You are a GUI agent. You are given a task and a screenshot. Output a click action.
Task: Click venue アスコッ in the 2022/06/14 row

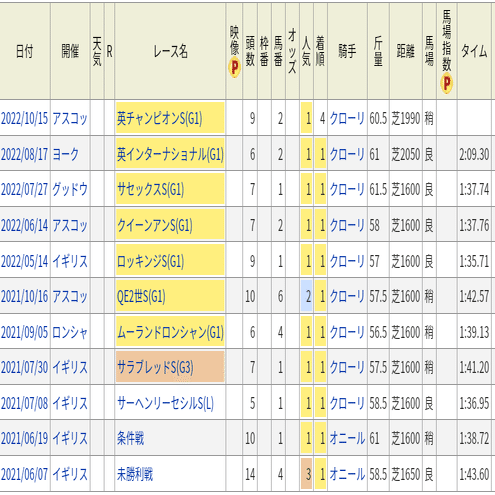pos(70,225)
